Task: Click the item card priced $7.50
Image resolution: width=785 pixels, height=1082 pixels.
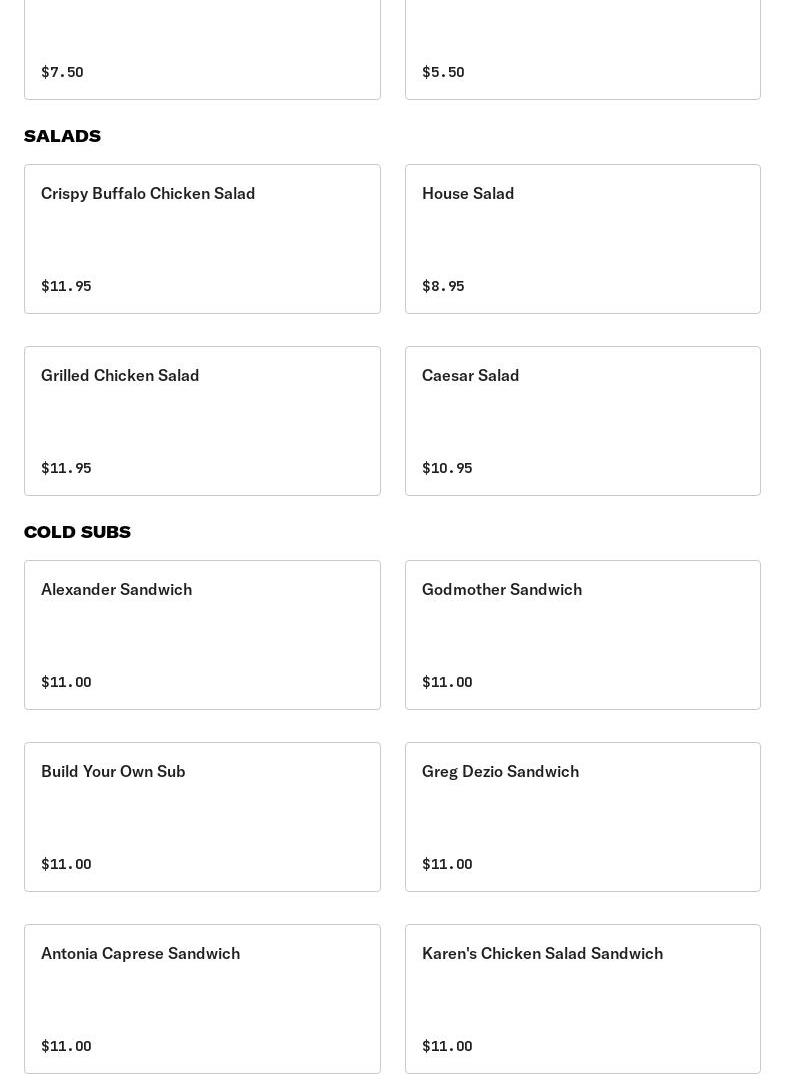Action: 202,50
